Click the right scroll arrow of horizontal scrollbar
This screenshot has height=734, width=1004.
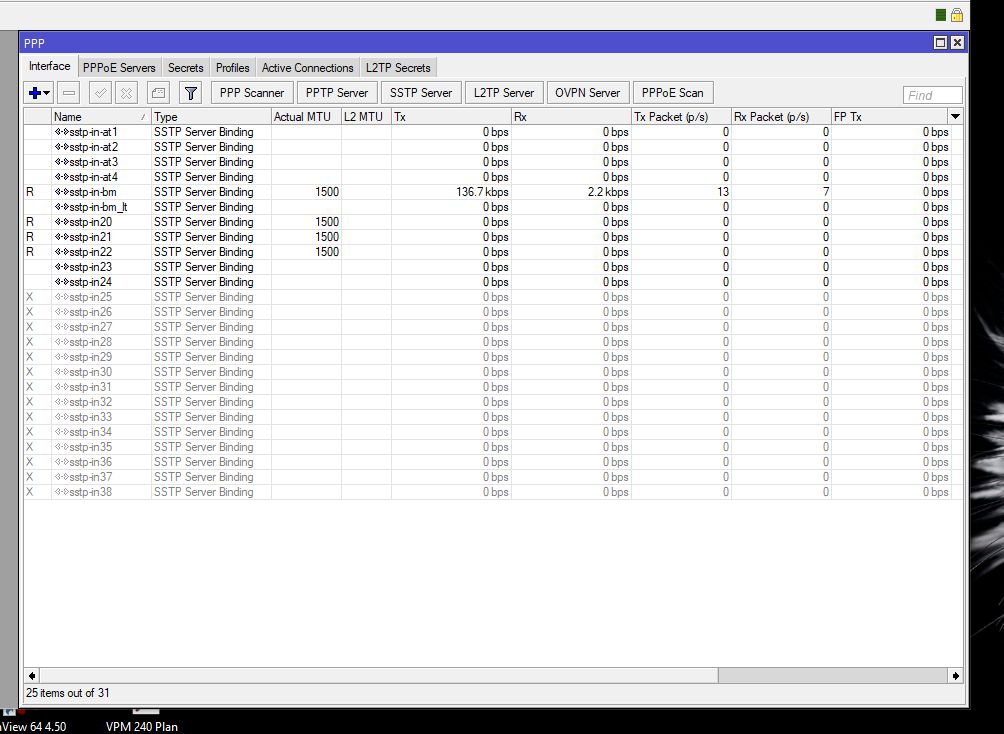[955, 676]
